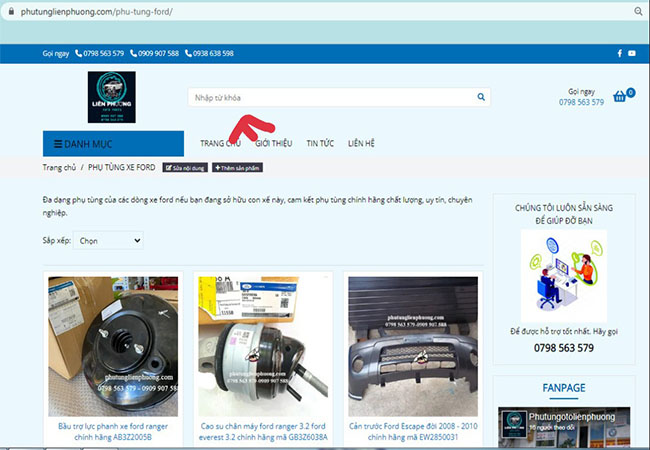This screenshot has width=650, height=450.
Task: Open TIN TỨC menu item
Action: tap(320, 143)
